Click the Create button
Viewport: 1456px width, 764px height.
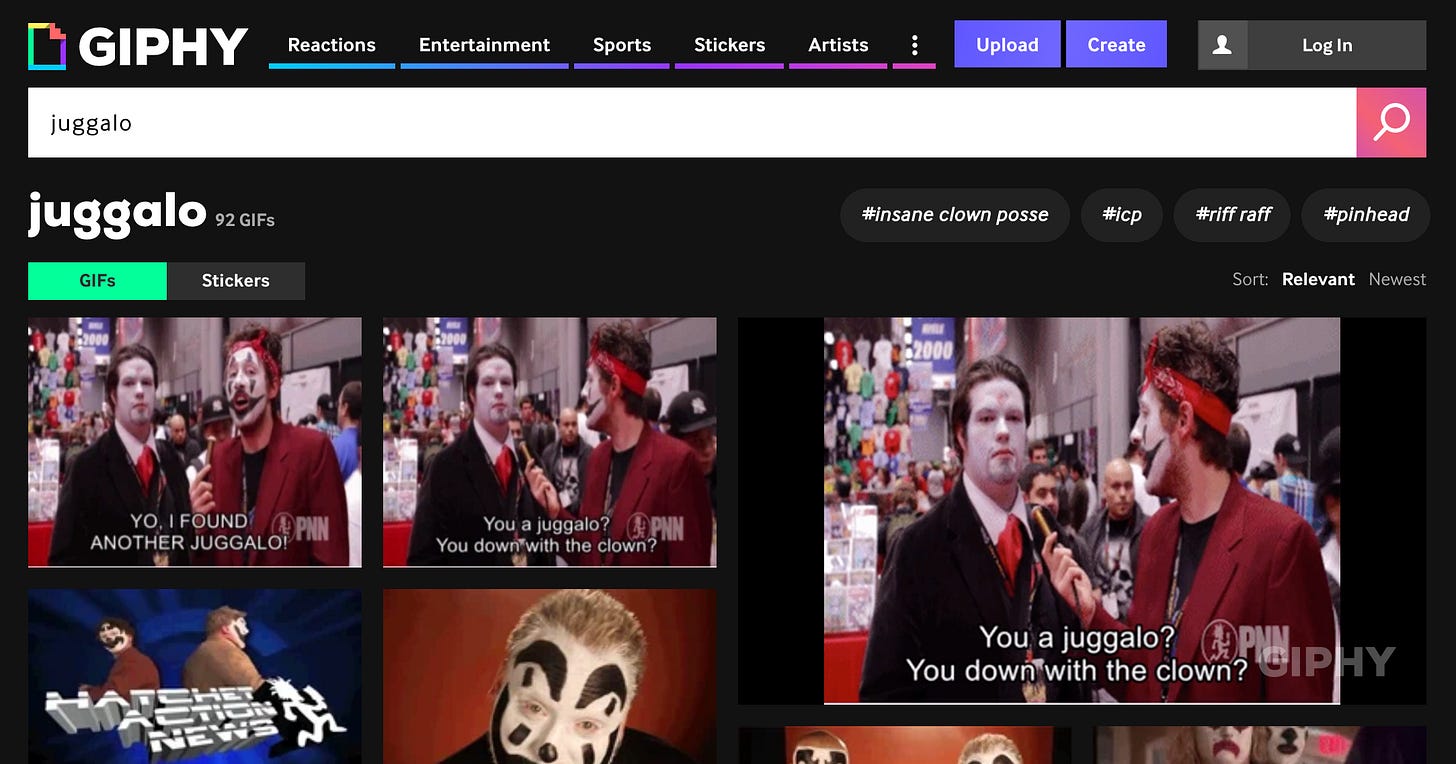[x=1116, y=44]
